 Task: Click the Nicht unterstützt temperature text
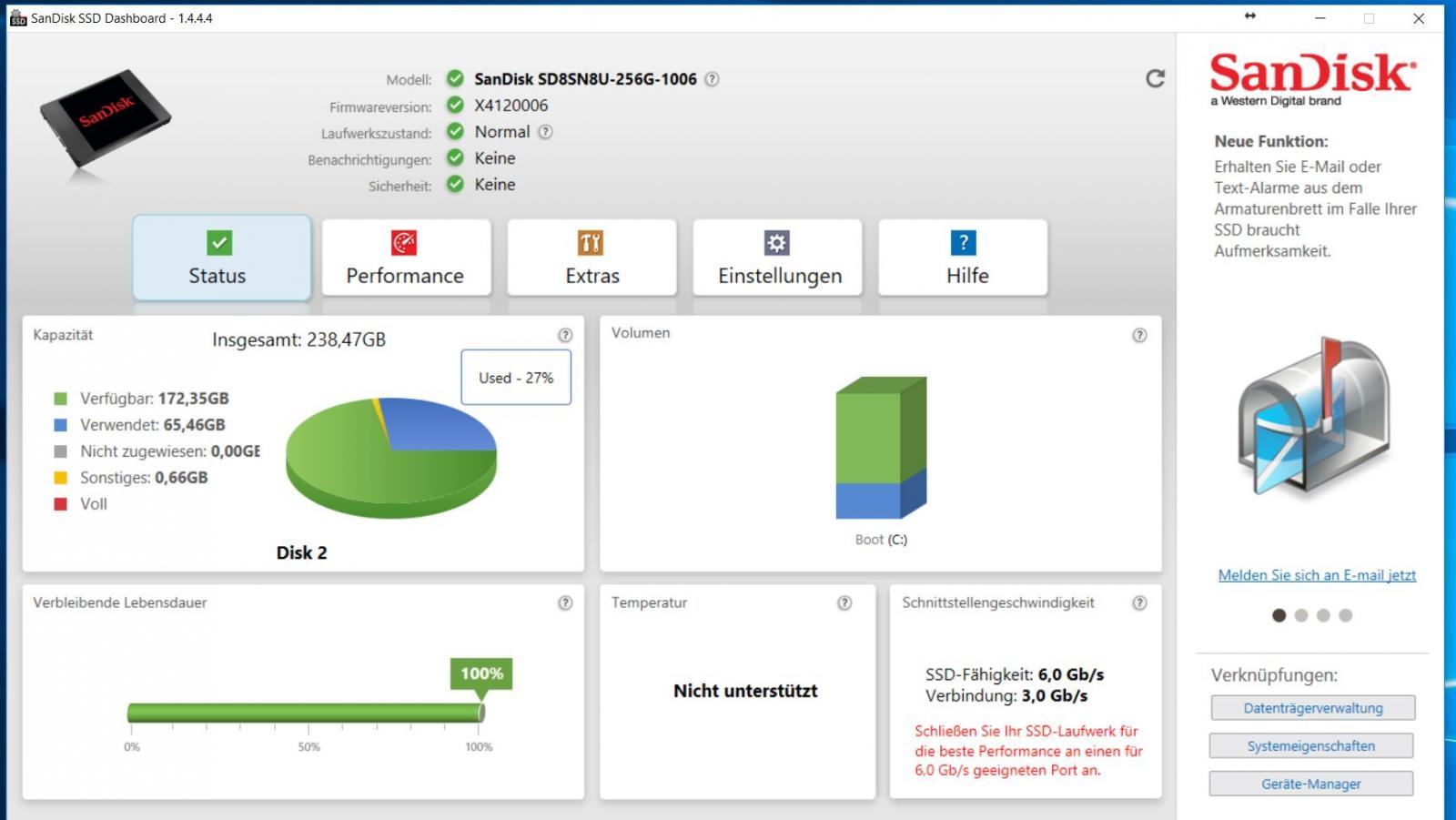point(745,691)
